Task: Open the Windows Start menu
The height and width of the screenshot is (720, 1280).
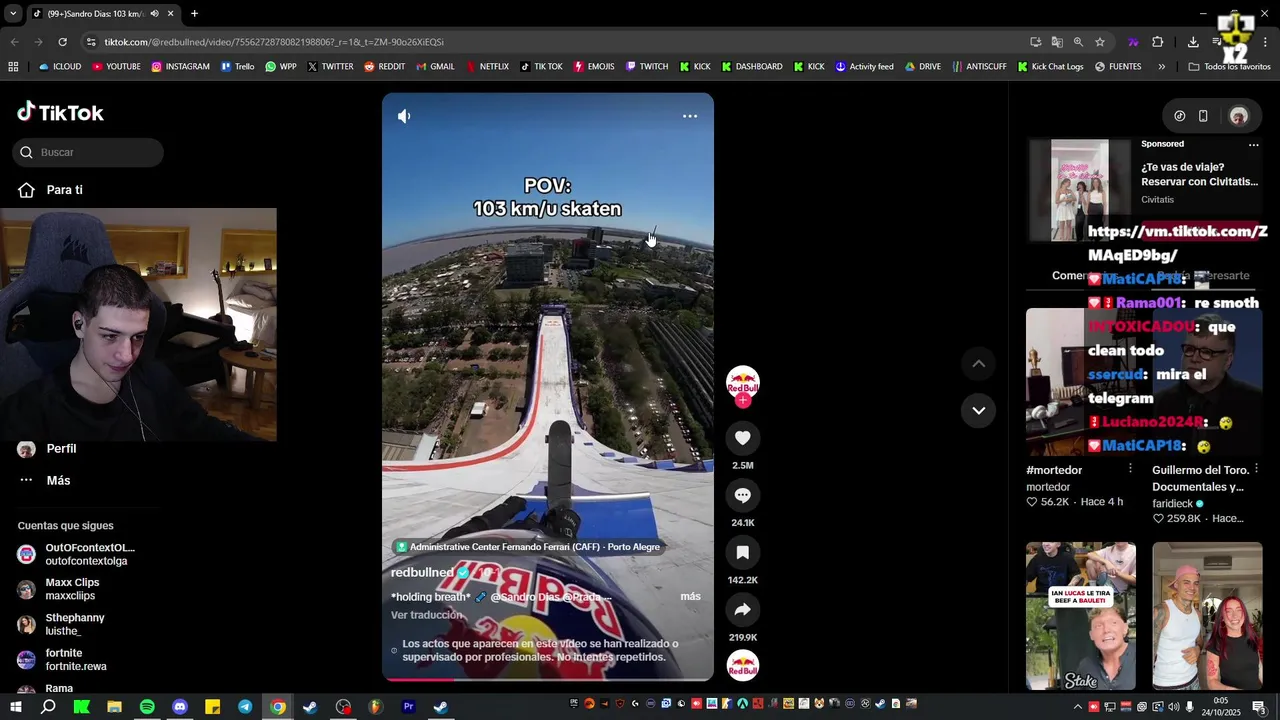Action: pyautogui.click(x=15, y=707)
